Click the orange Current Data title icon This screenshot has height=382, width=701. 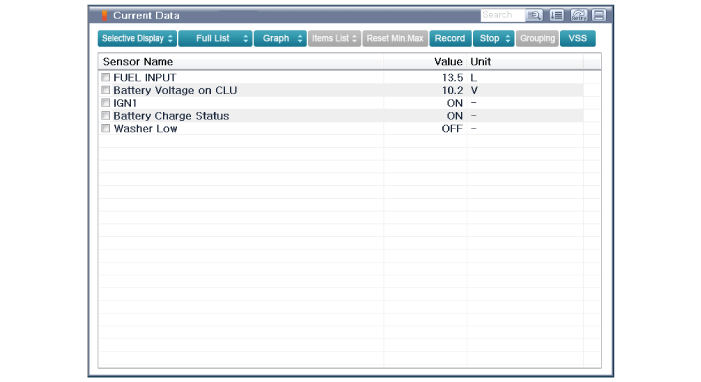pos(104,16)
